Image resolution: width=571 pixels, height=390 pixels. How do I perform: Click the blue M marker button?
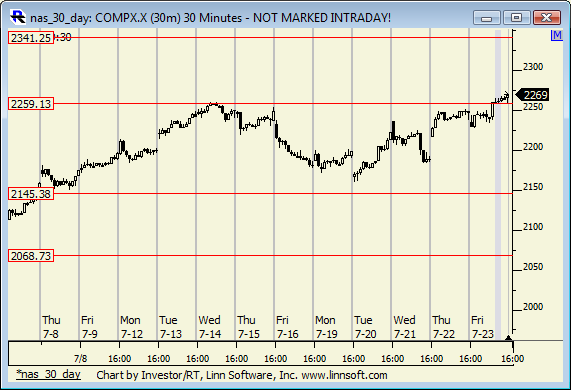[557, 35]
